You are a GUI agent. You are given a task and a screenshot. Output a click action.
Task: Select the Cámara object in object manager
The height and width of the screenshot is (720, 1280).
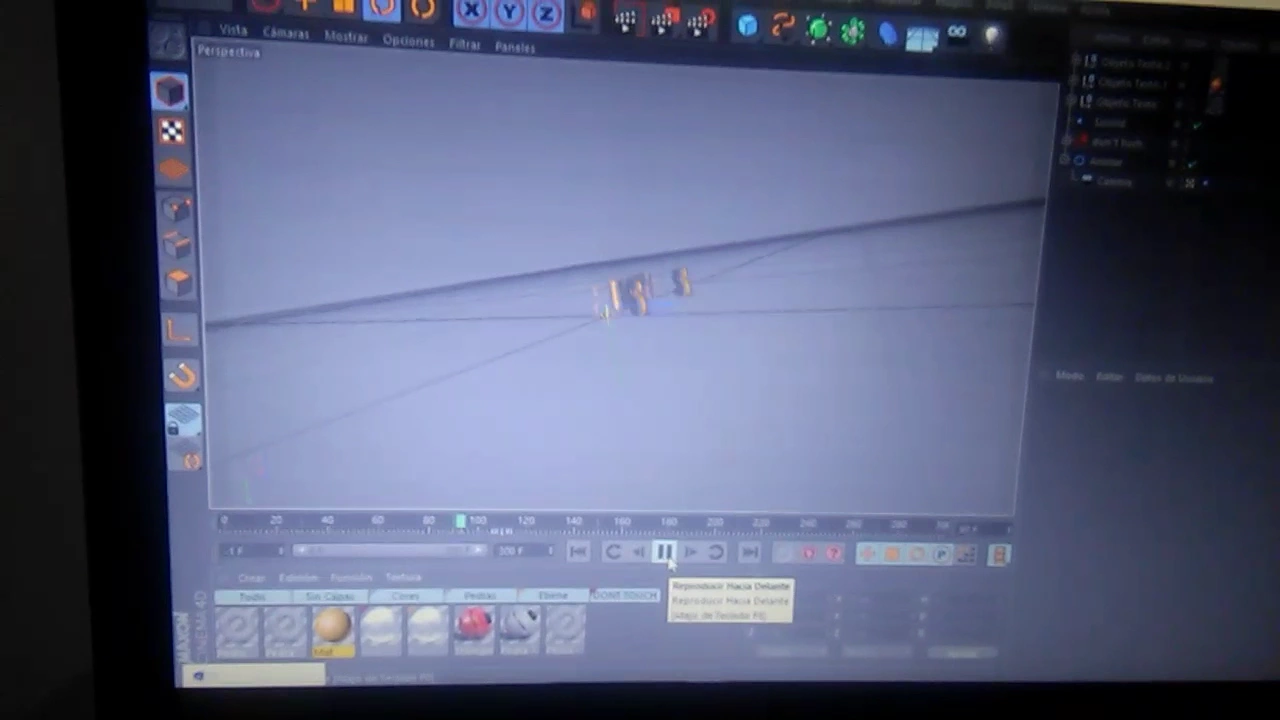(x=1114, y=182)
